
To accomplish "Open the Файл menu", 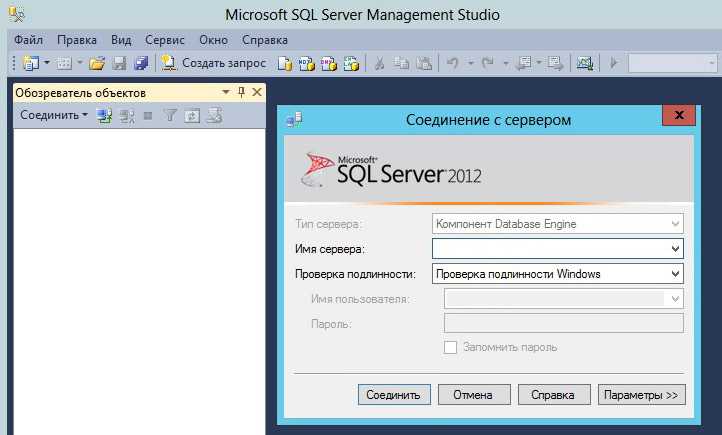I will [x=28, y=40].
